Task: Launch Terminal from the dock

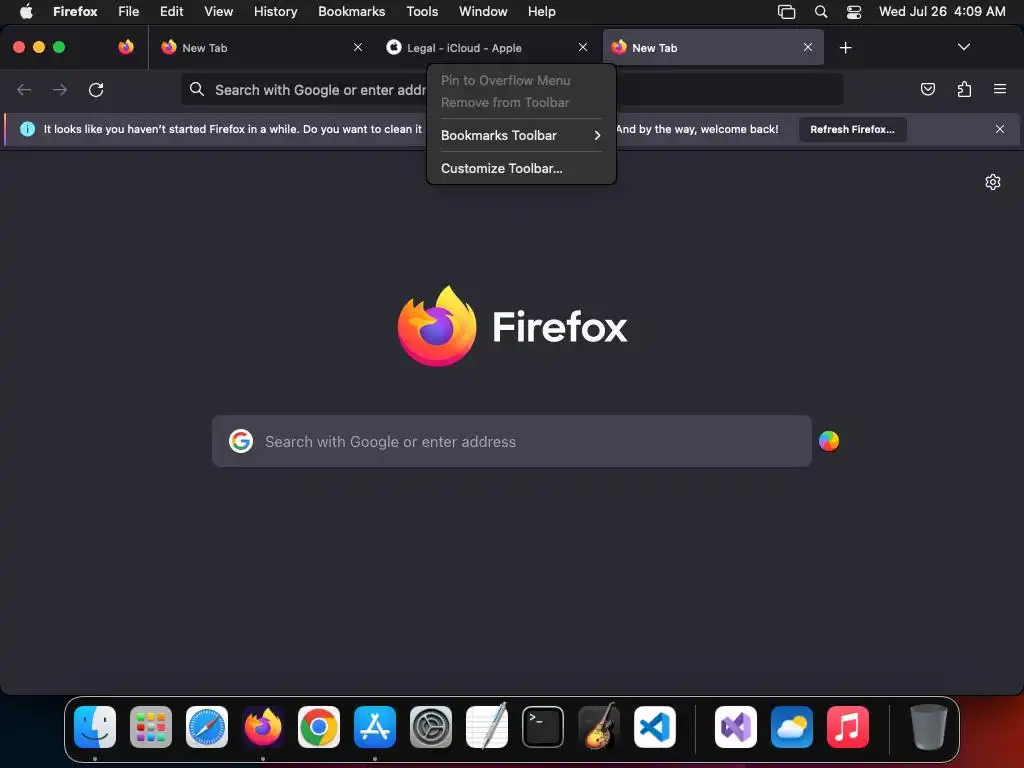Action: click(543, 727)
